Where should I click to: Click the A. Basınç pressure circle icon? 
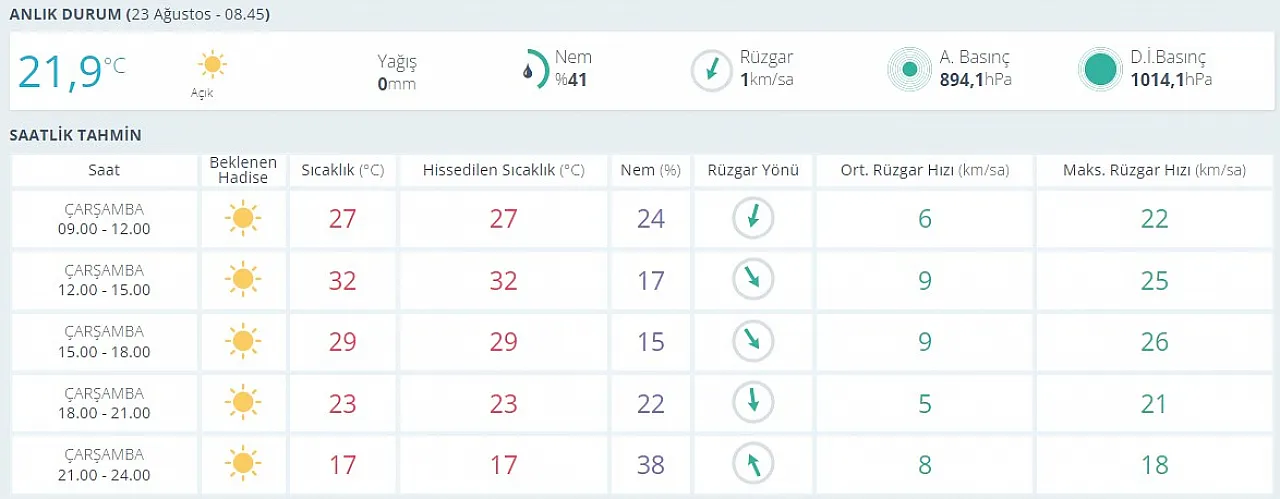tap(910, 70)
